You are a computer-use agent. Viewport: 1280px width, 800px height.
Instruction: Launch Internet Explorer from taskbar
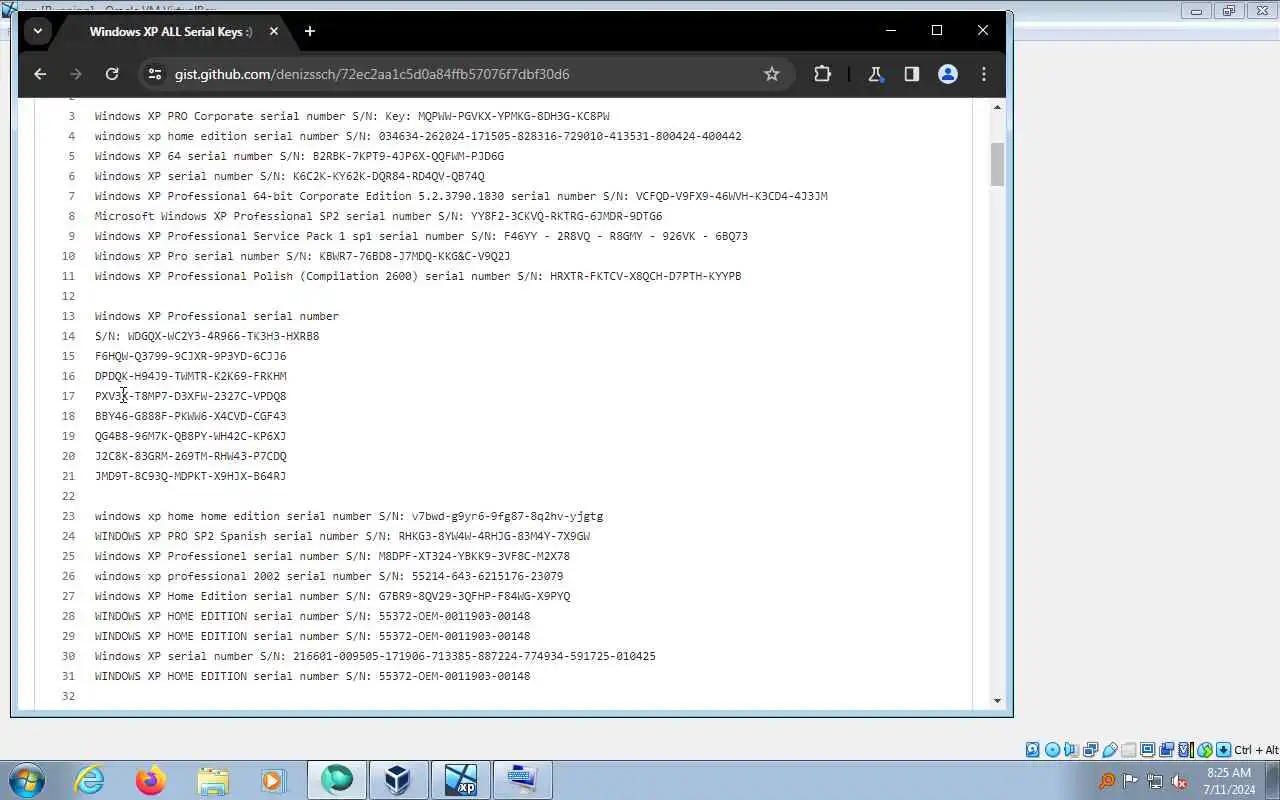click(x=89, y=780)
